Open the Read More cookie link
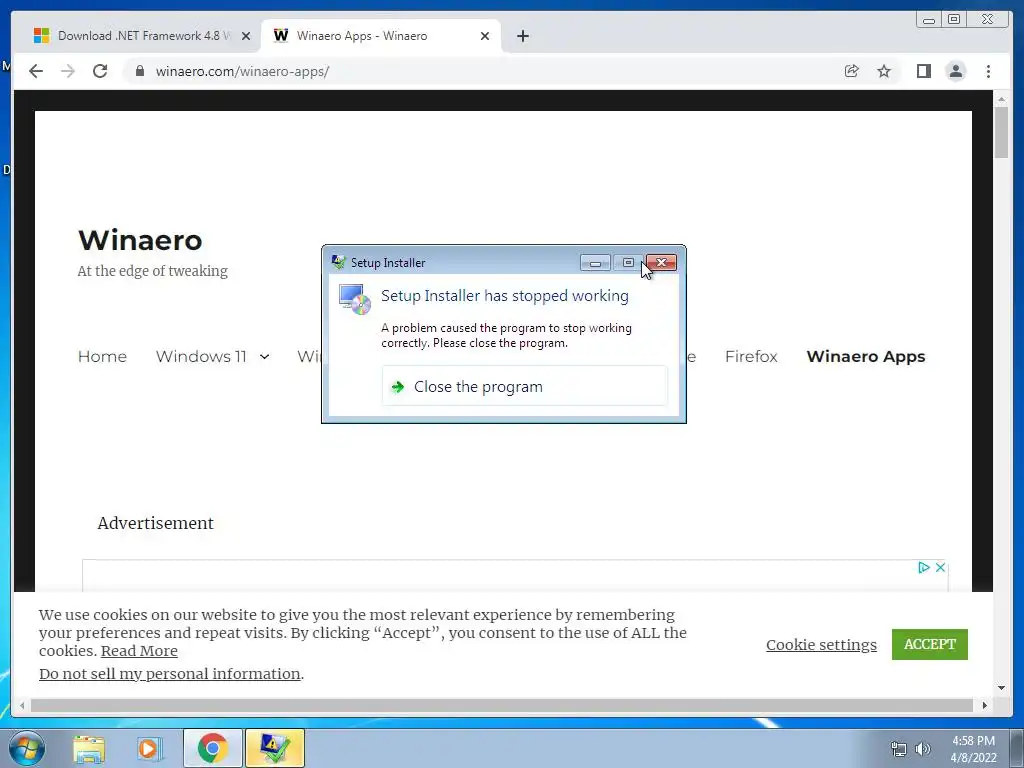This screenshot has height=768, width=1024. pos(139,651)
